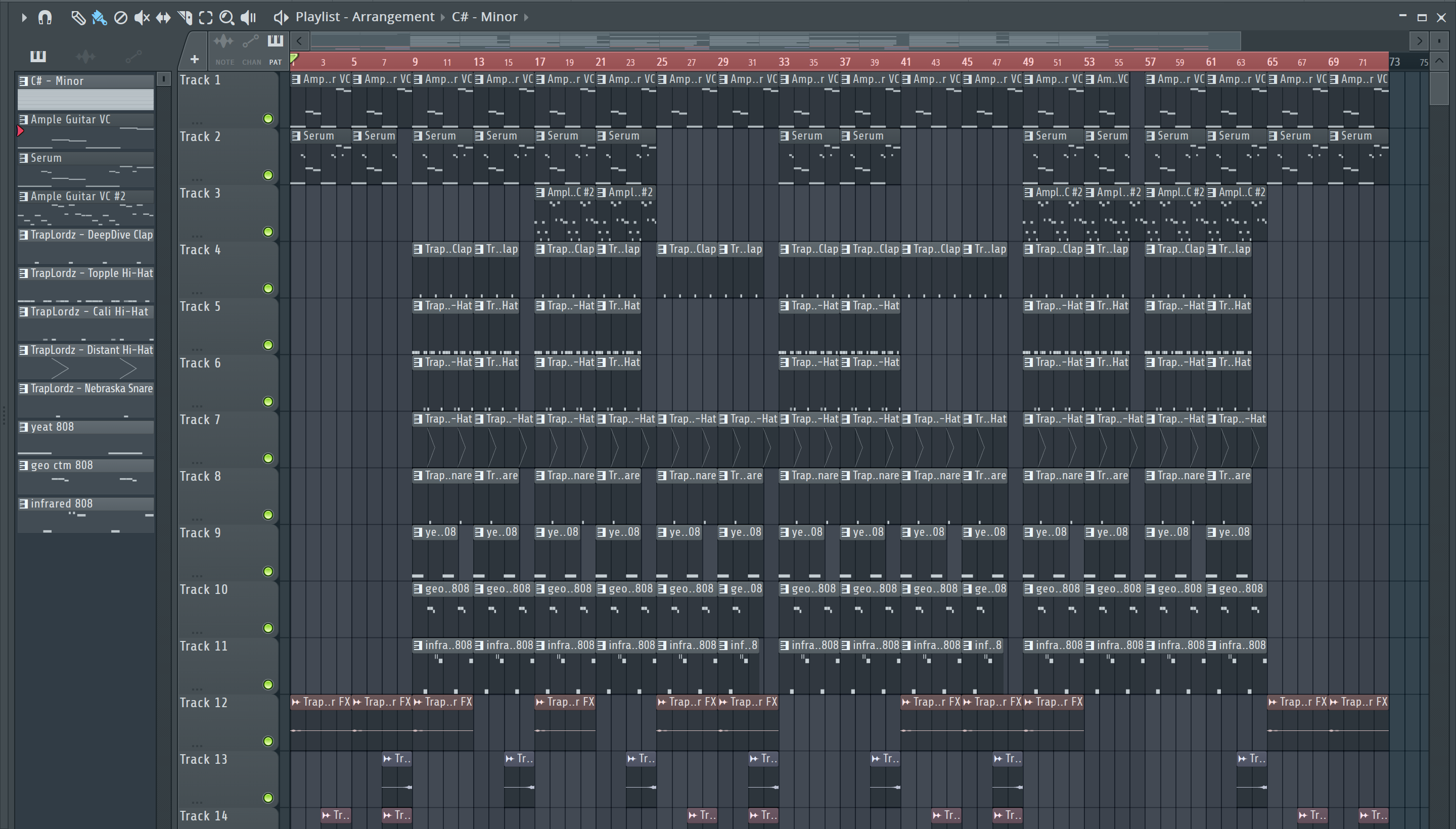Select the Mute speaker tool

(142, 18)
